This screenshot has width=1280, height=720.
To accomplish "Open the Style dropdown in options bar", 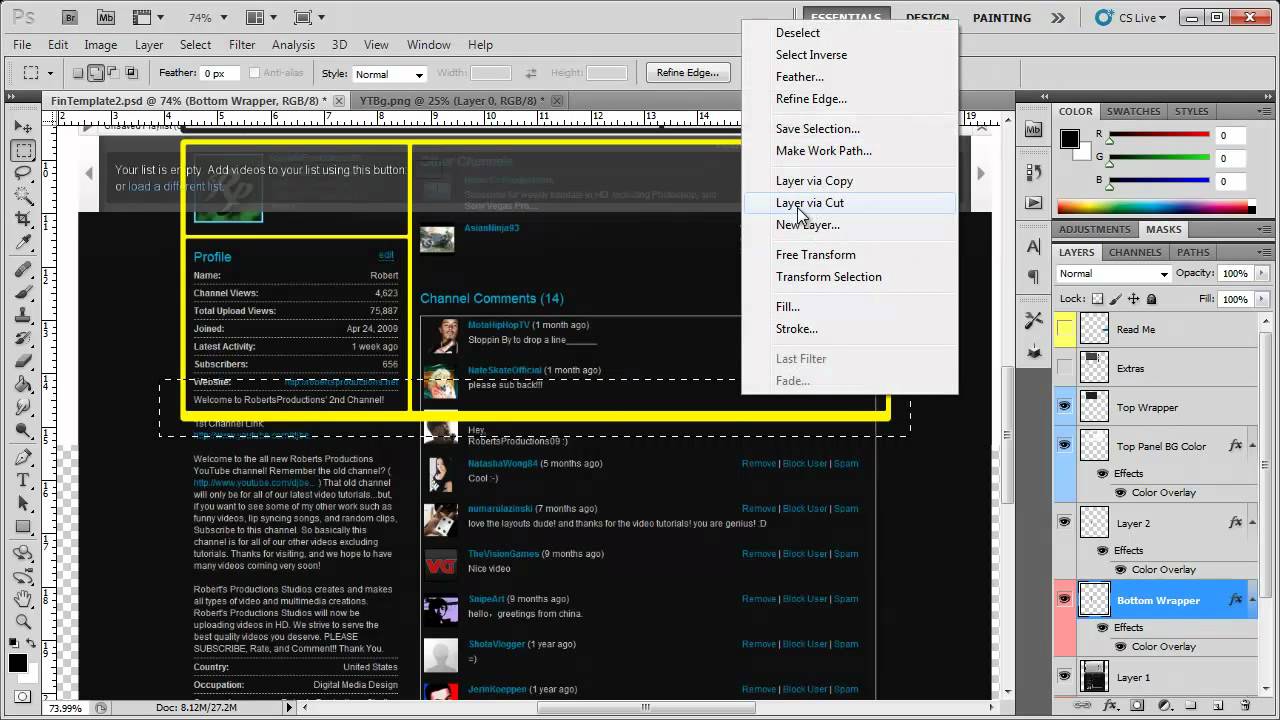I will pos(389,74).
